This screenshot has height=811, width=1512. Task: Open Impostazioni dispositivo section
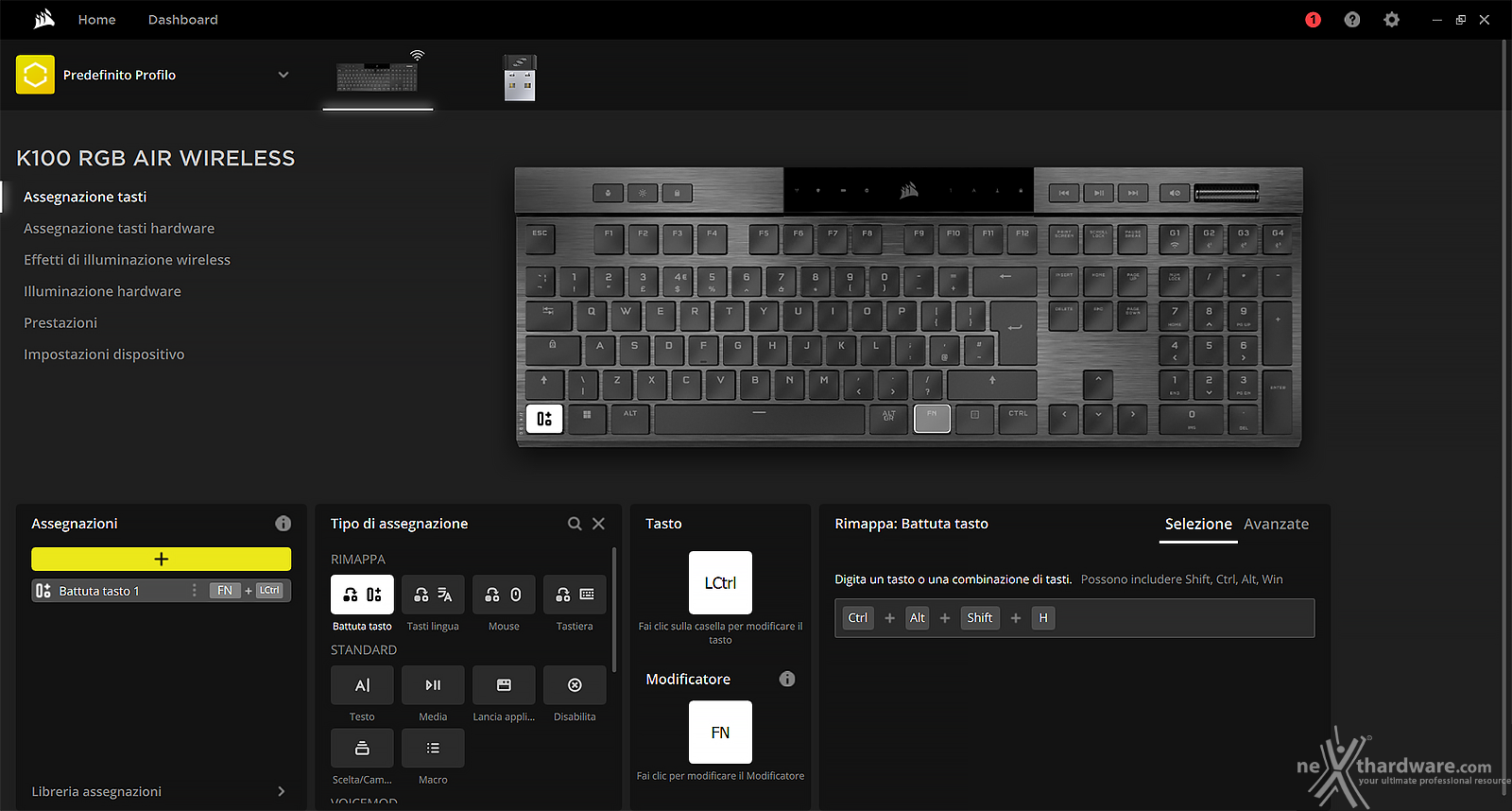104,354
